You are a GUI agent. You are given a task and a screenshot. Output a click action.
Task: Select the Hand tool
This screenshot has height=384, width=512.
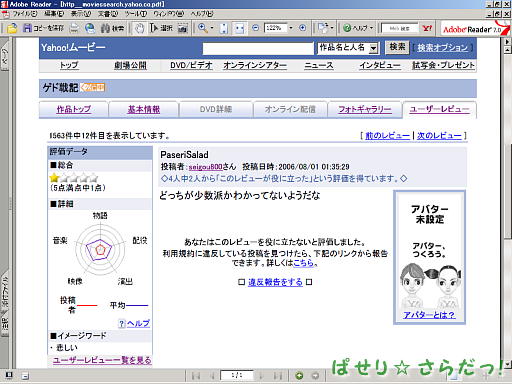point(139,28)
